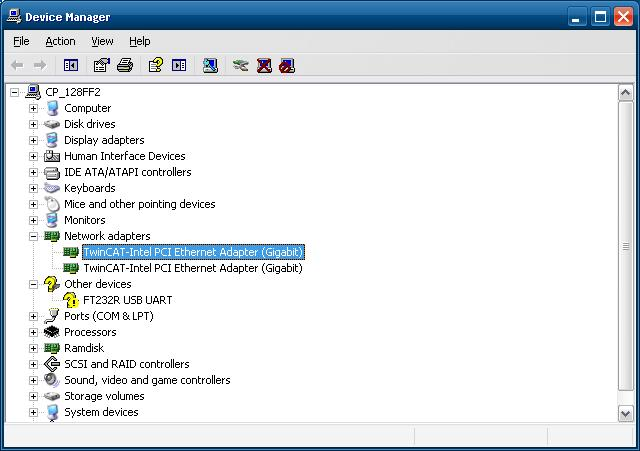Click the Sound, video and game controllers icon
The image size is (640, 451).
[52, 380]
